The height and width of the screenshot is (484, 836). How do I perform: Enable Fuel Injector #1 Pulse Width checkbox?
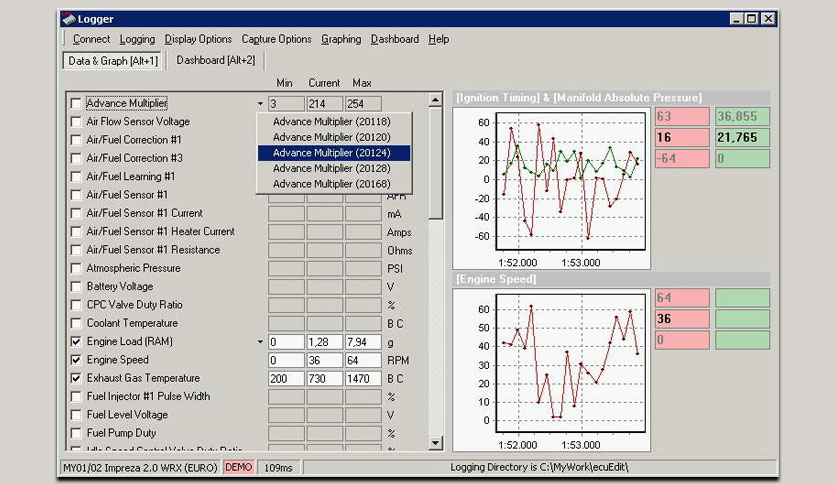[x=76, y=397]
